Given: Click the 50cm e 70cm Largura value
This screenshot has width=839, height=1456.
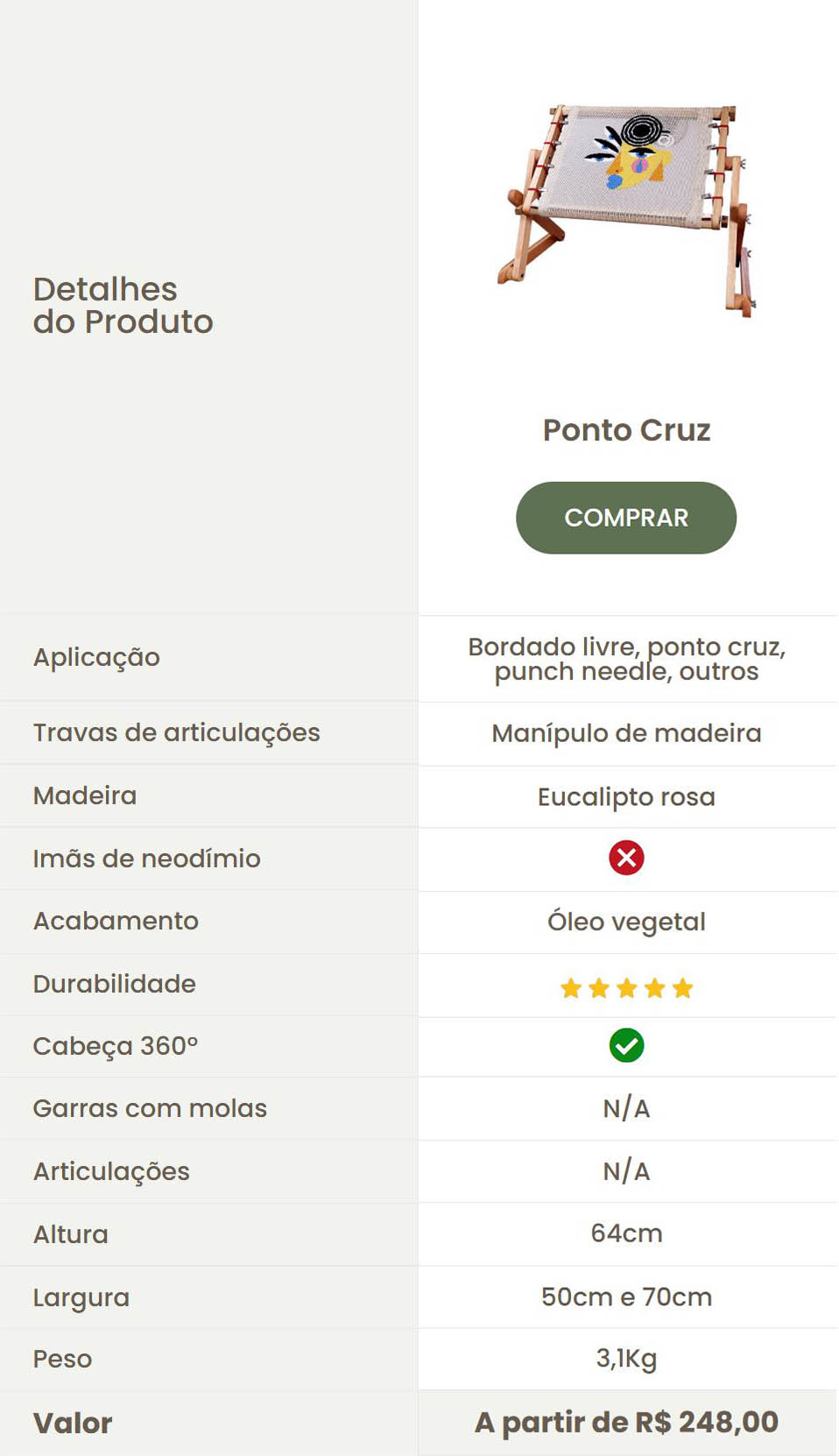Looking at the screenshot, I should (626, 1297).
